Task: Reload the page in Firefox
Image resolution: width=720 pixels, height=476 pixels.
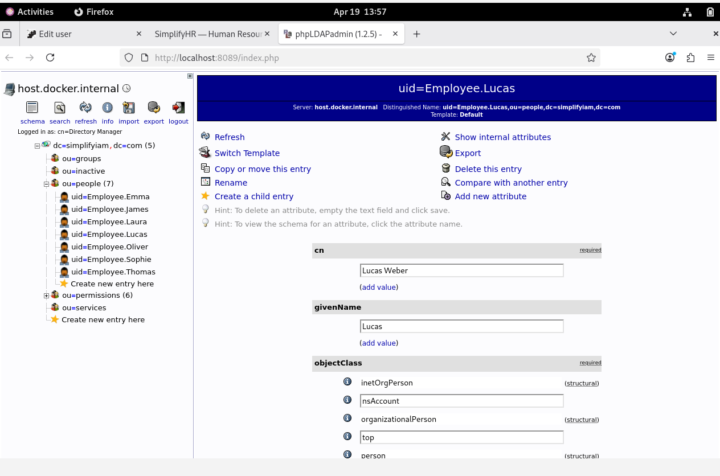Action: pos(50,57)
